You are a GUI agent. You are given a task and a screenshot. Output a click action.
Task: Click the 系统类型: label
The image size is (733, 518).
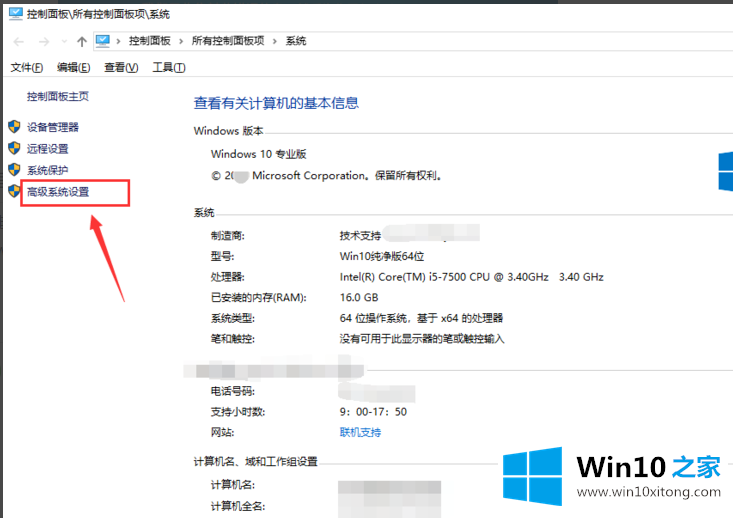coord(233,318)
